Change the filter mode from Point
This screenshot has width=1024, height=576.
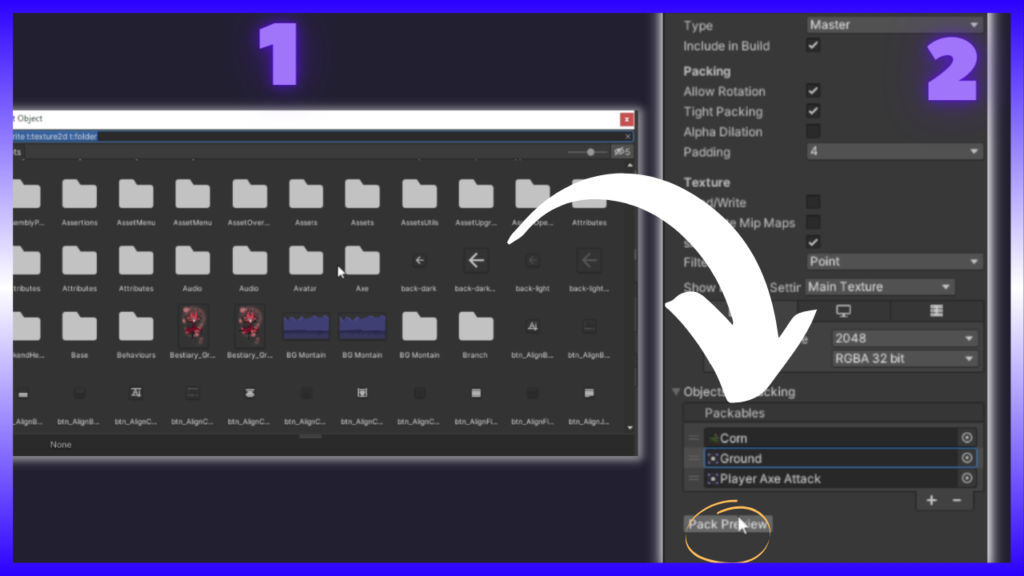pyautogui.click(x=894, y=261)
